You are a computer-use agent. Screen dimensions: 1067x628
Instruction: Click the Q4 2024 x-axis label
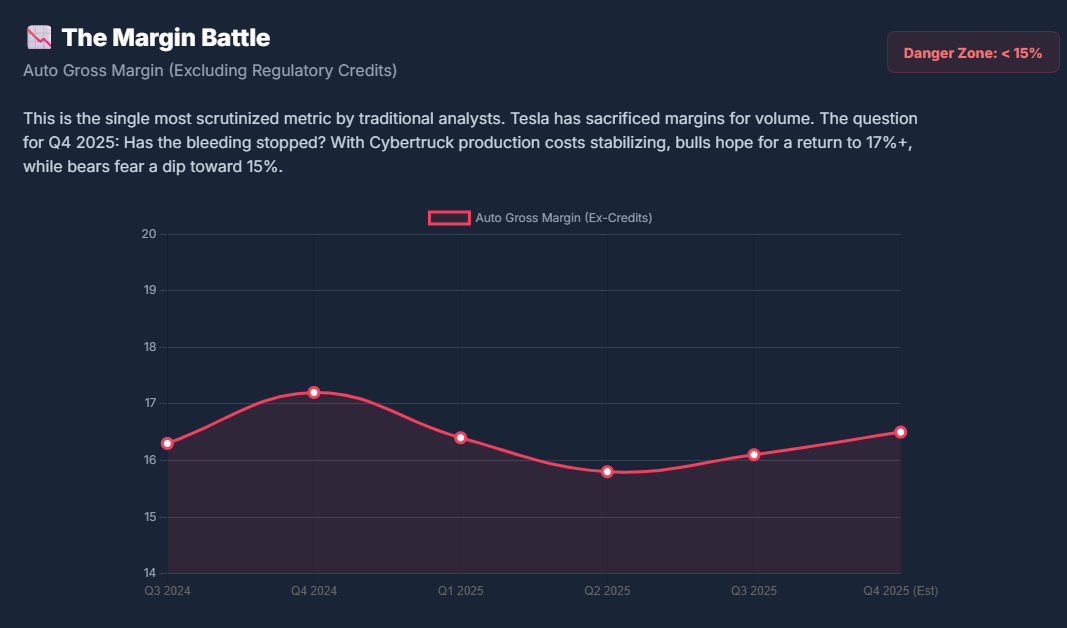coord(314,591)
